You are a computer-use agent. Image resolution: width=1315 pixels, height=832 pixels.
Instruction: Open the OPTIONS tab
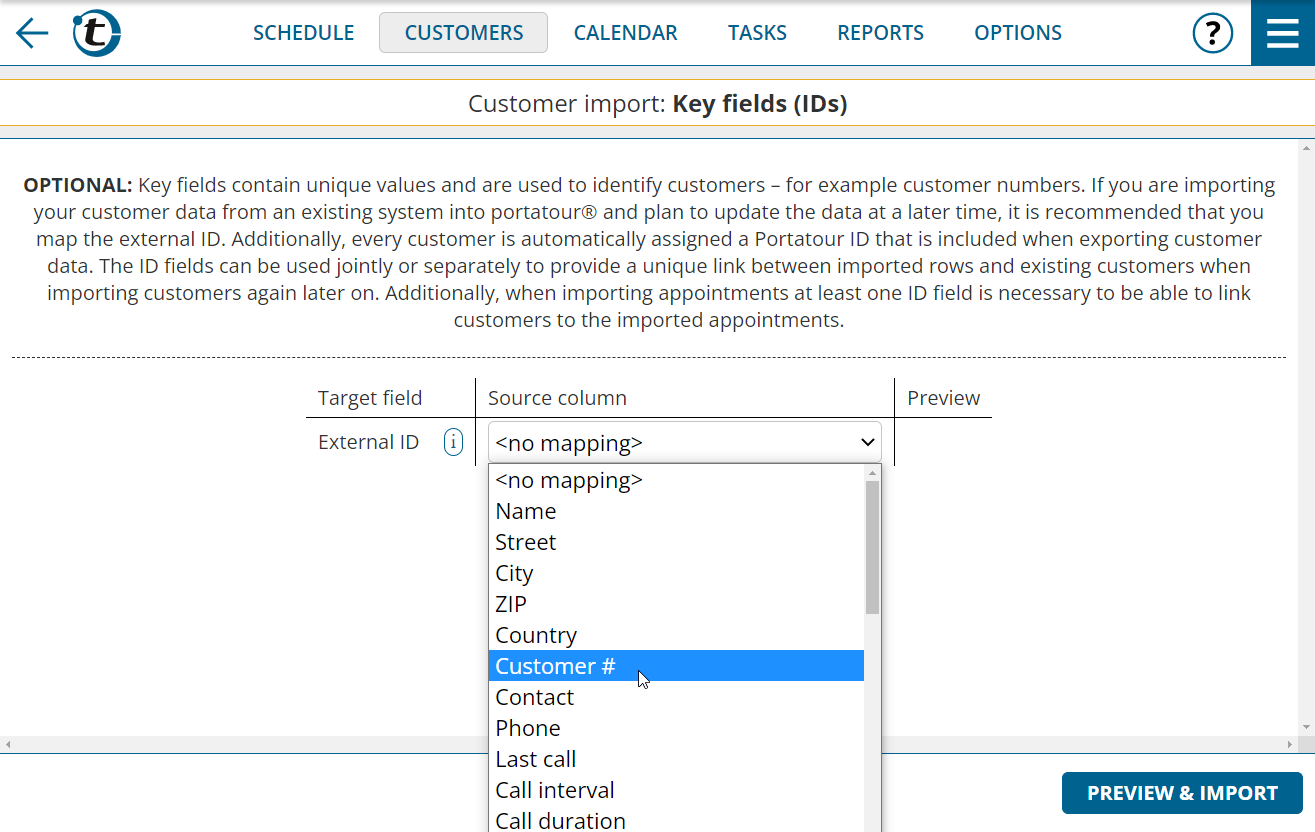click(x=1017, y=32)
